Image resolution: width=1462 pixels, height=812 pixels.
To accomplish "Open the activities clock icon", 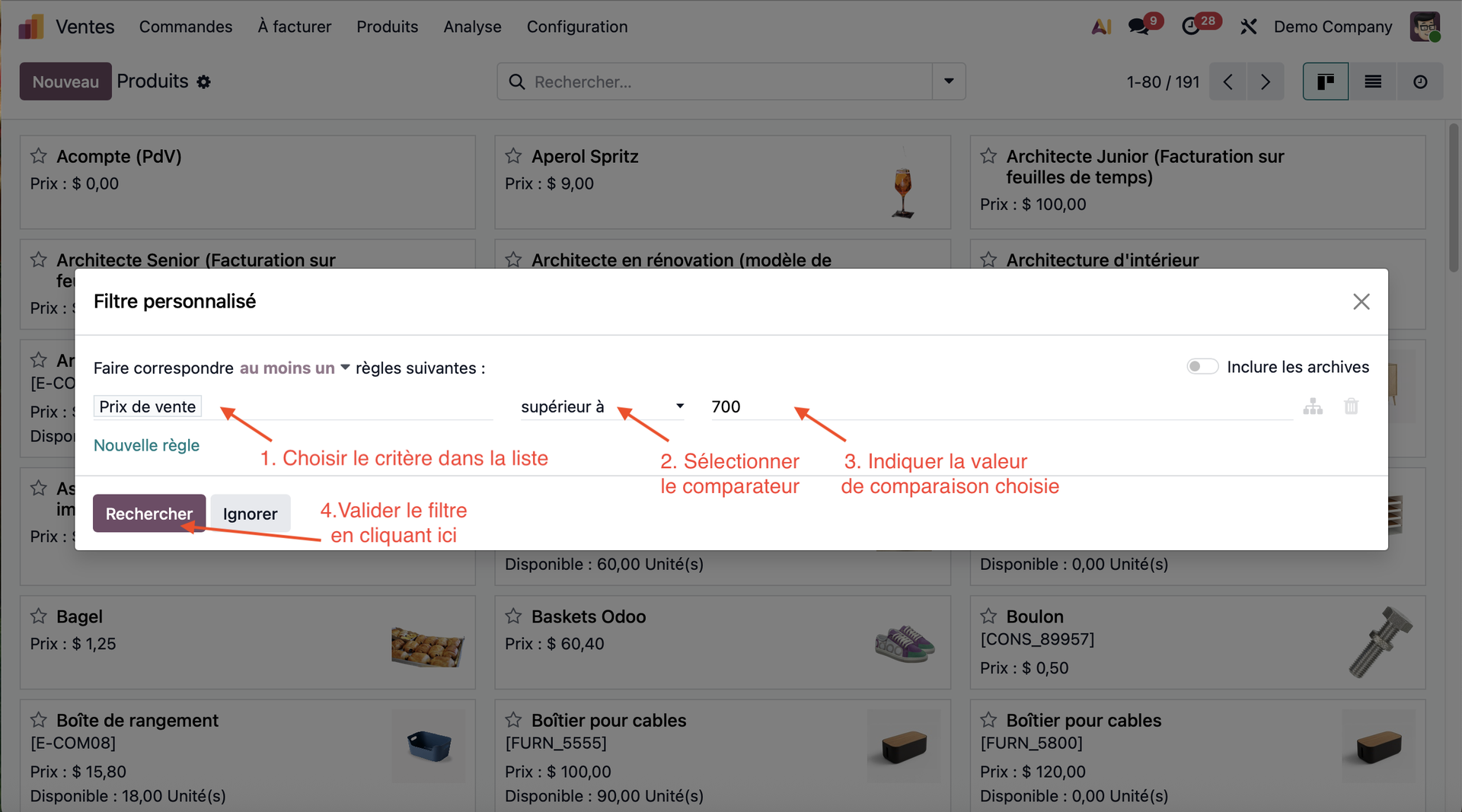I will [1191, 27].
